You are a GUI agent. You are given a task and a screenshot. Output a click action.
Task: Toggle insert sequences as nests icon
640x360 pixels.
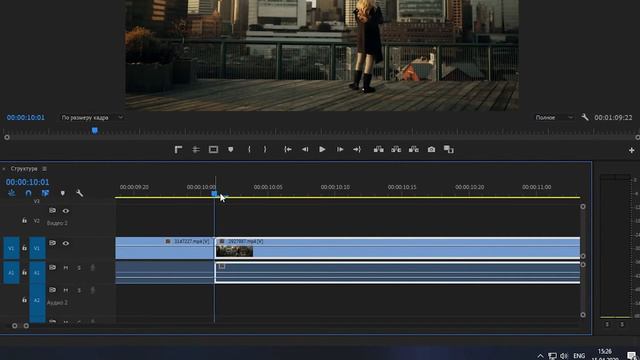pos(11,193)
